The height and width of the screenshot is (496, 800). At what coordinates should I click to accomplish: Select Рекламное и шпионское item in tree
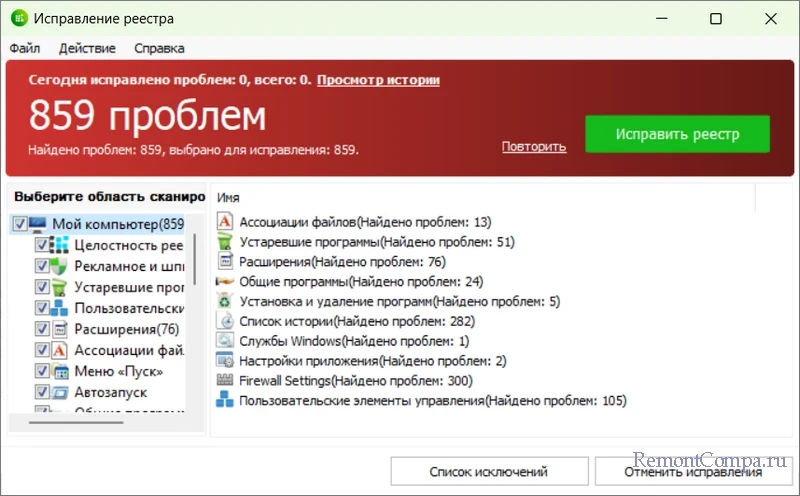click(x=128, y=266)
